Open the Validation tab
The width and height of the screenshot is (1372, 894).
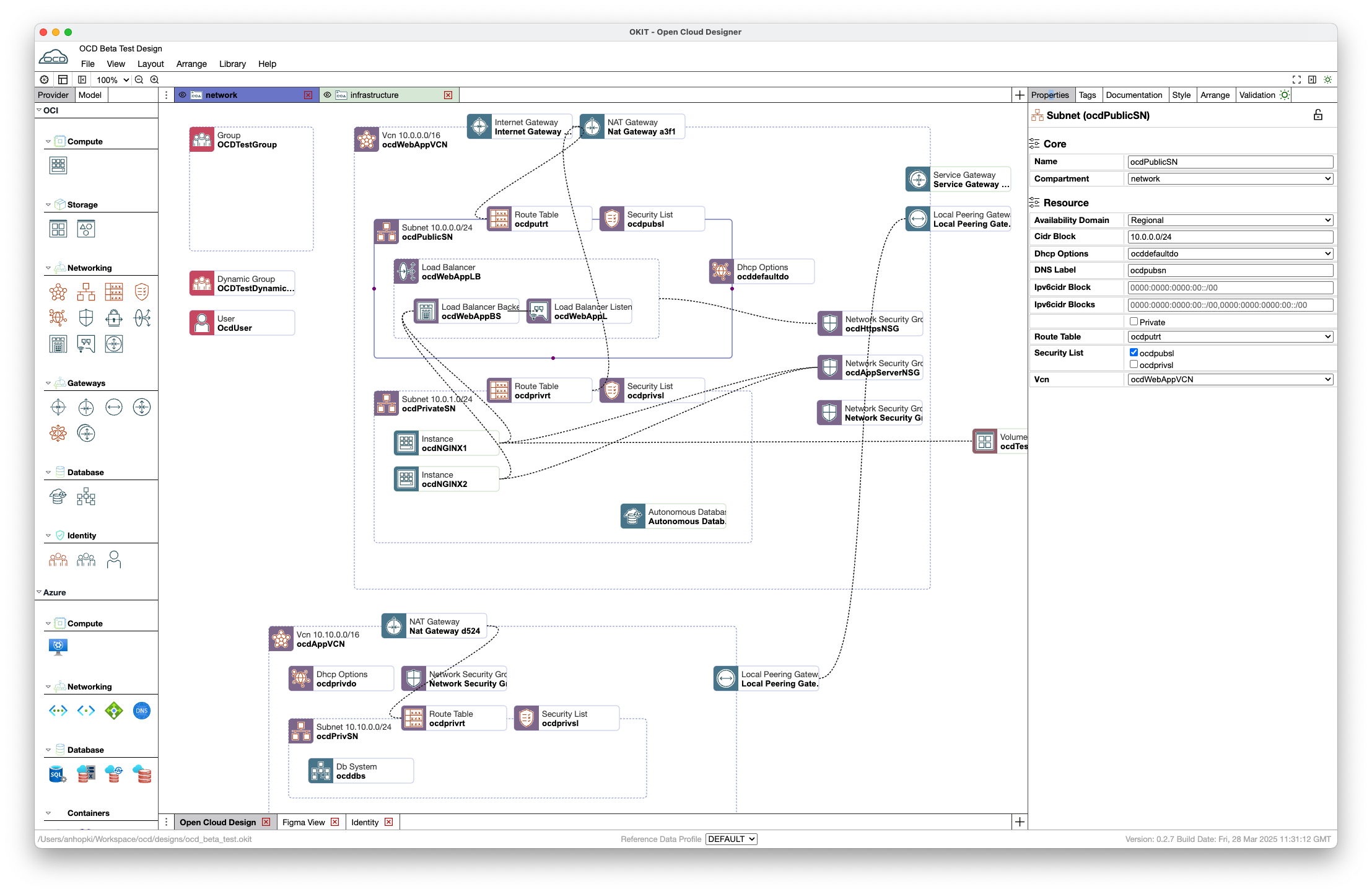click(x=1264, y=95)
